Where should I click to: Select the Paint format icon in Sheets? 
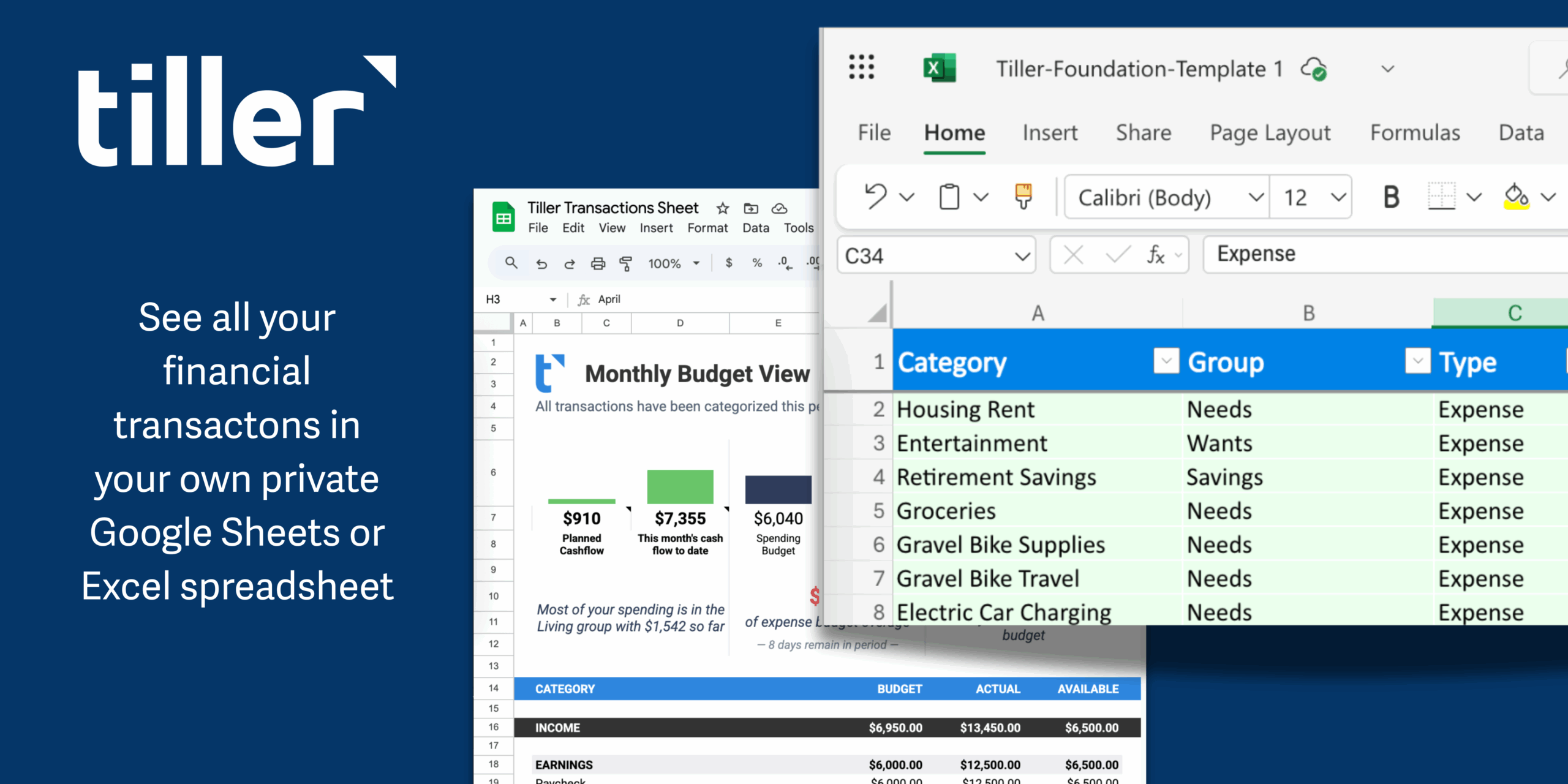(x=625, y=263)
